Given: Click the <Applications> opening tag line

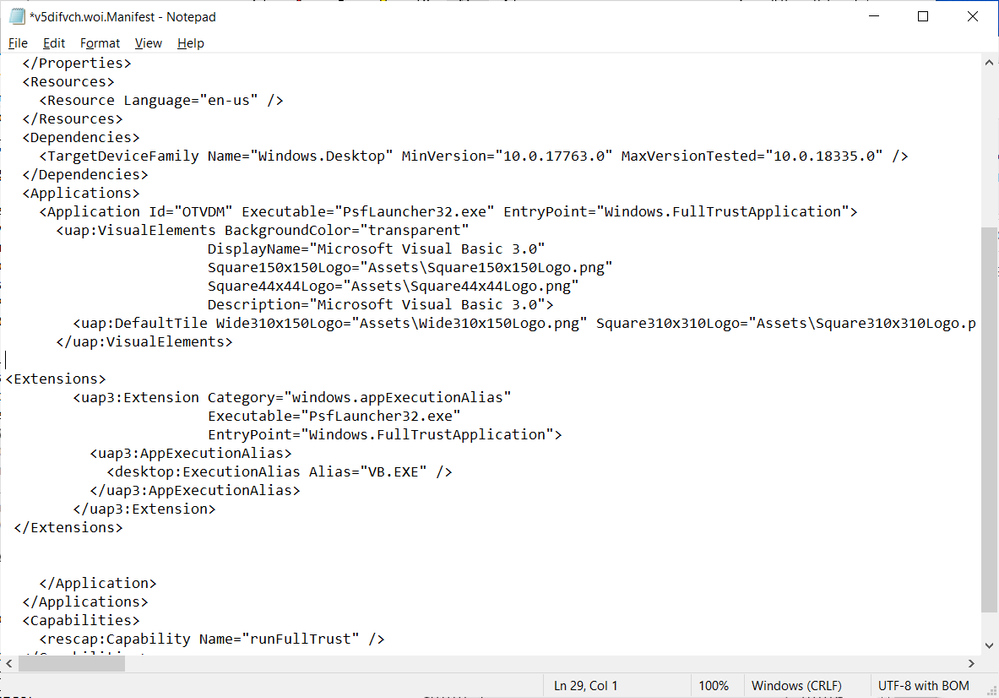Looking at the screenshot, I should (x=81, y=193).
